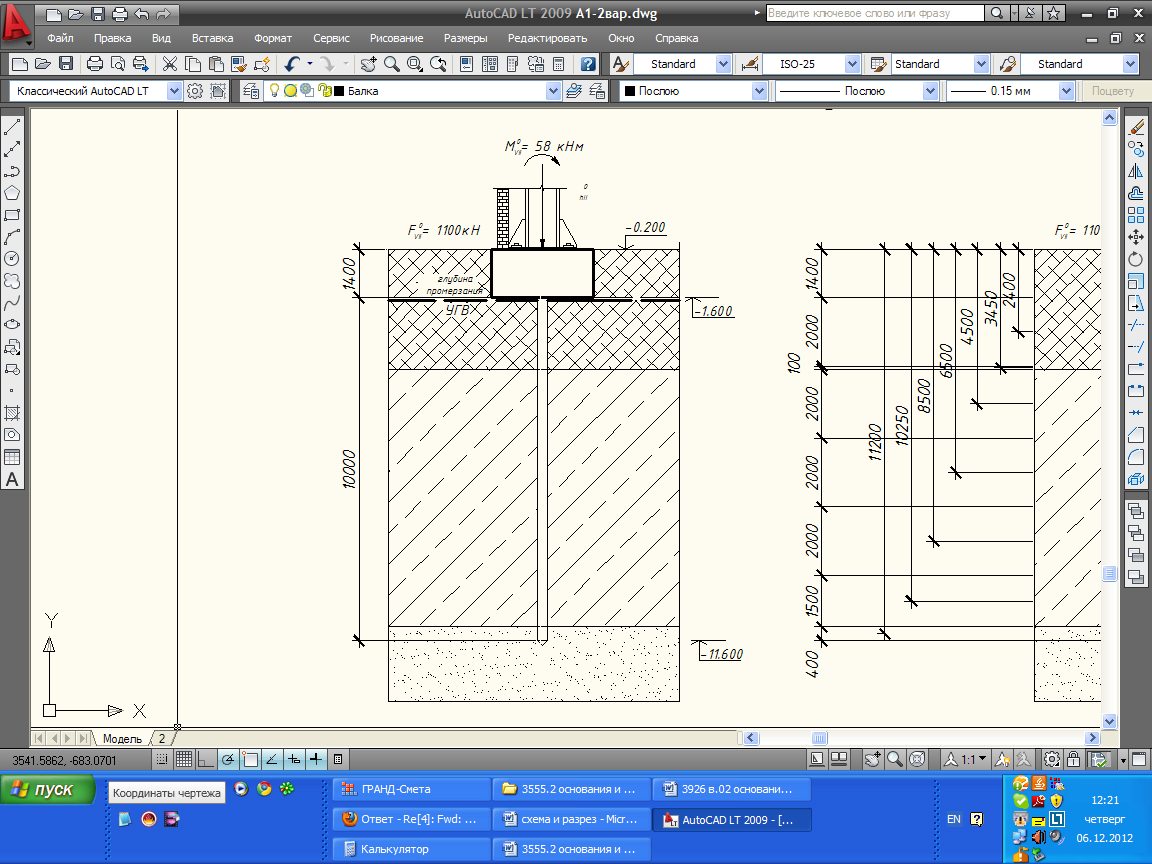Viewport: 1152px width, 864px height.
Task: Open the Формат menu
Action: click(273, 38)
